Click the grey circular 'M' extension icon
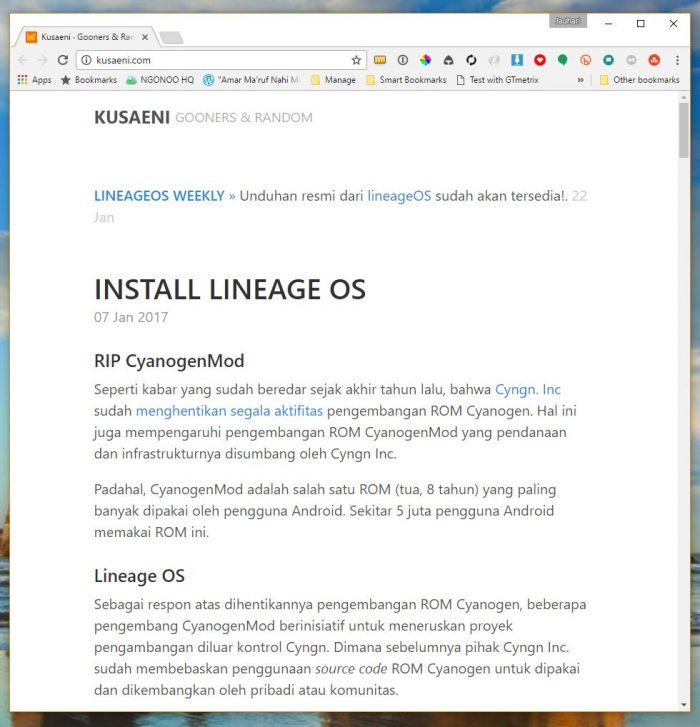Screen dimensions: 700x727 (631, 60)
